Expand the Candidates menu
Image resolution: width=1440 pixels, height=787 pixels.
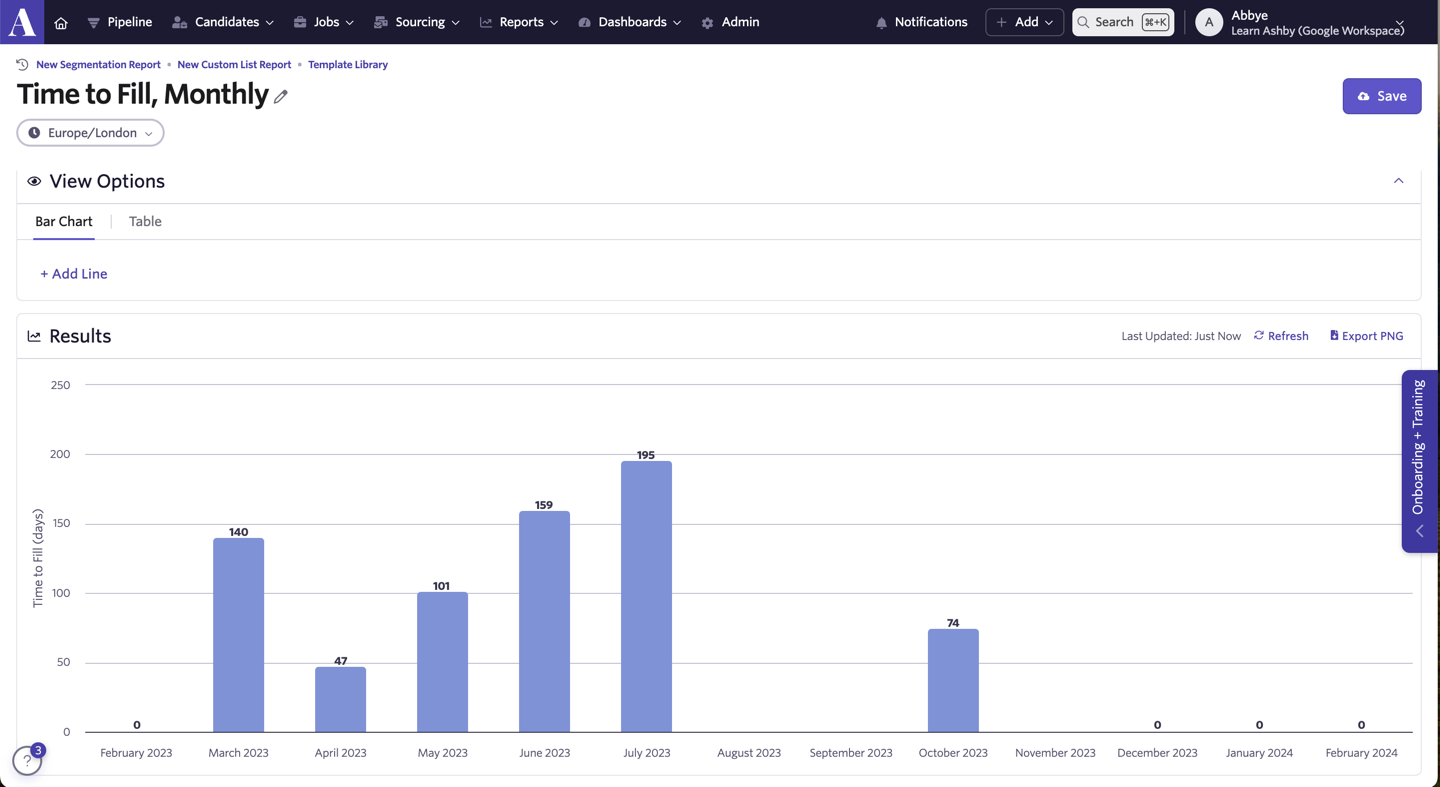[x=223, y=22]
